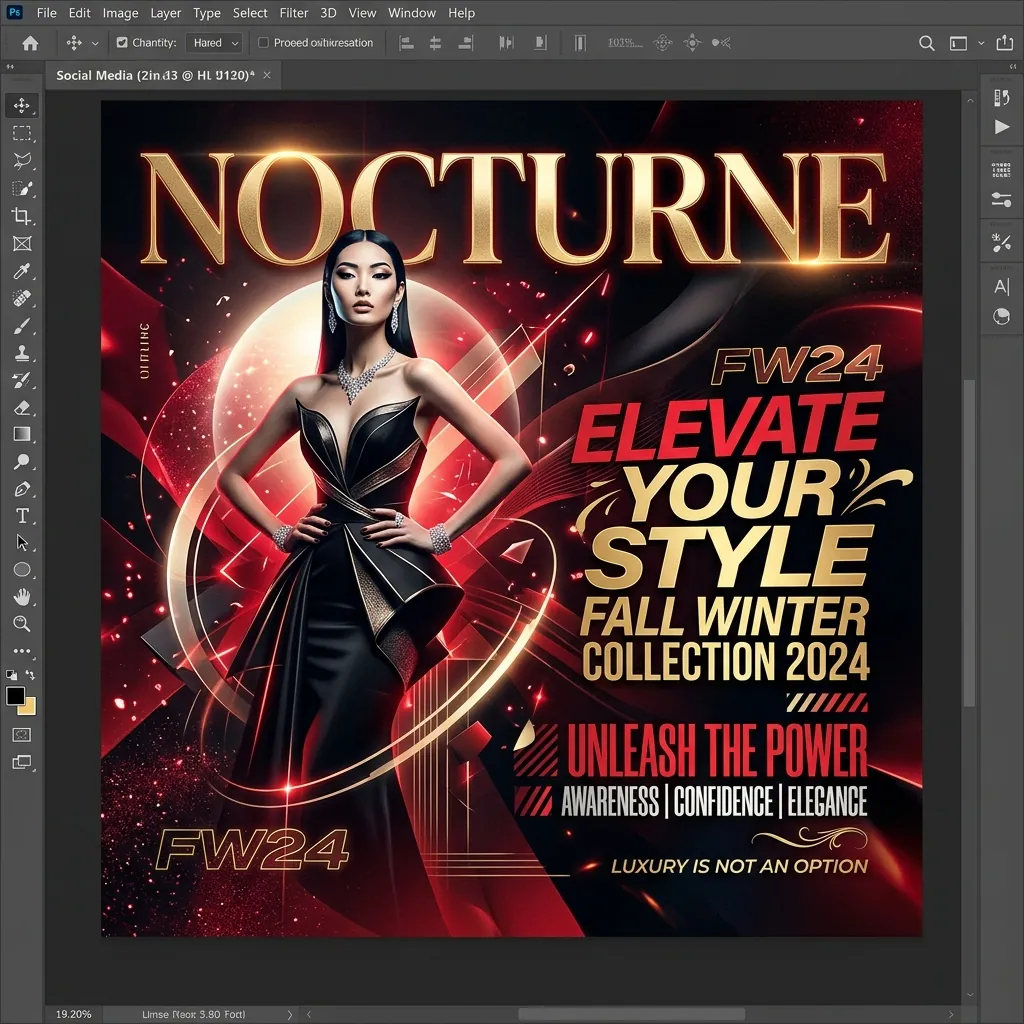This screenshot has height=1024, width=1024.
Task: Open the Edit menu
Action: point(80,12)
